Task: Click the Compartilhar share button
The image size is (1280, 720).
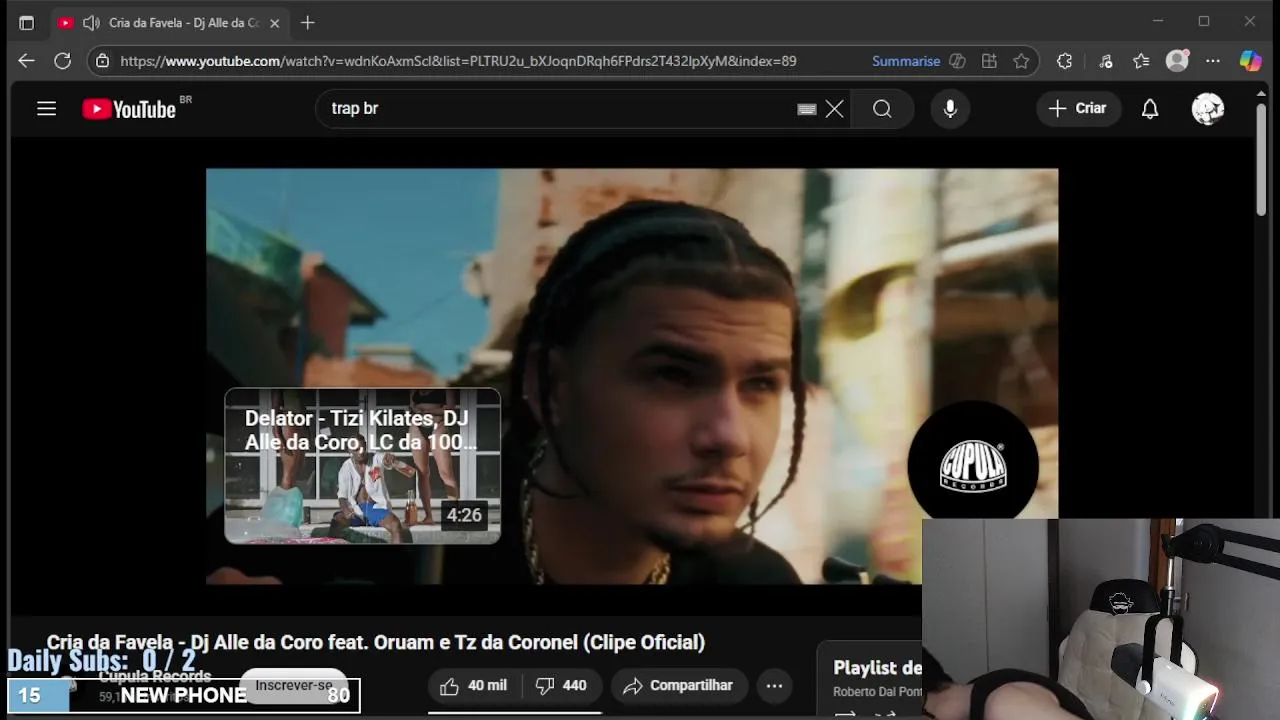Action: (679, 686)
